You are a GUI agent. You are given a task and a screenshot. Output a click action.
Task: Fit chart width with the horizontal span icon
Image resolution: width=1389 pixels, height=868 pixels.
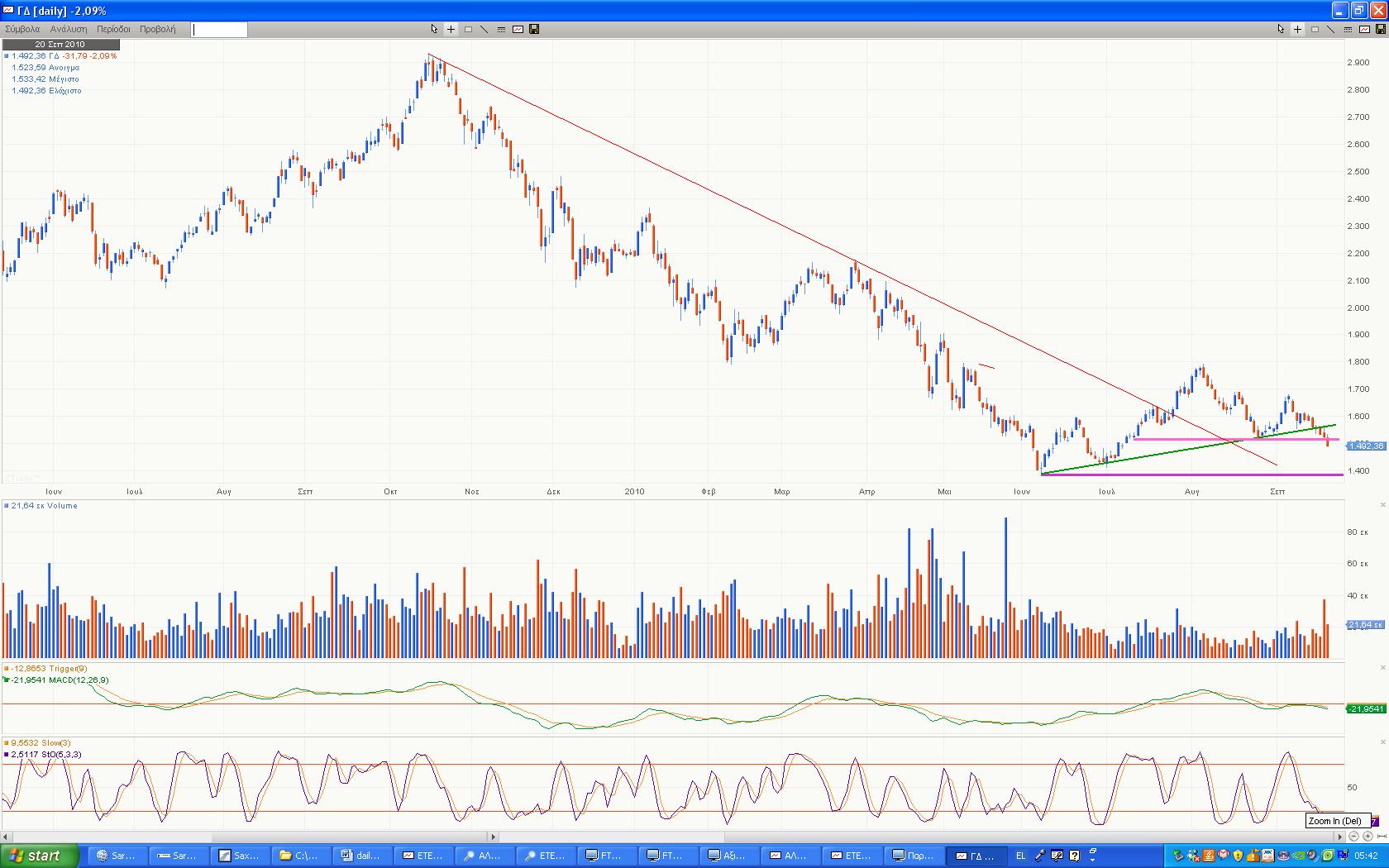click(x=1382, y=837)
